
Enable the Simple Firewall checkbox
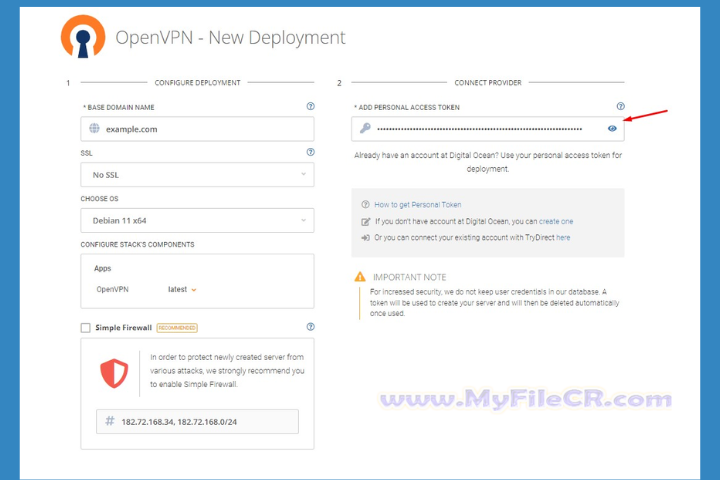coord(85,328)
